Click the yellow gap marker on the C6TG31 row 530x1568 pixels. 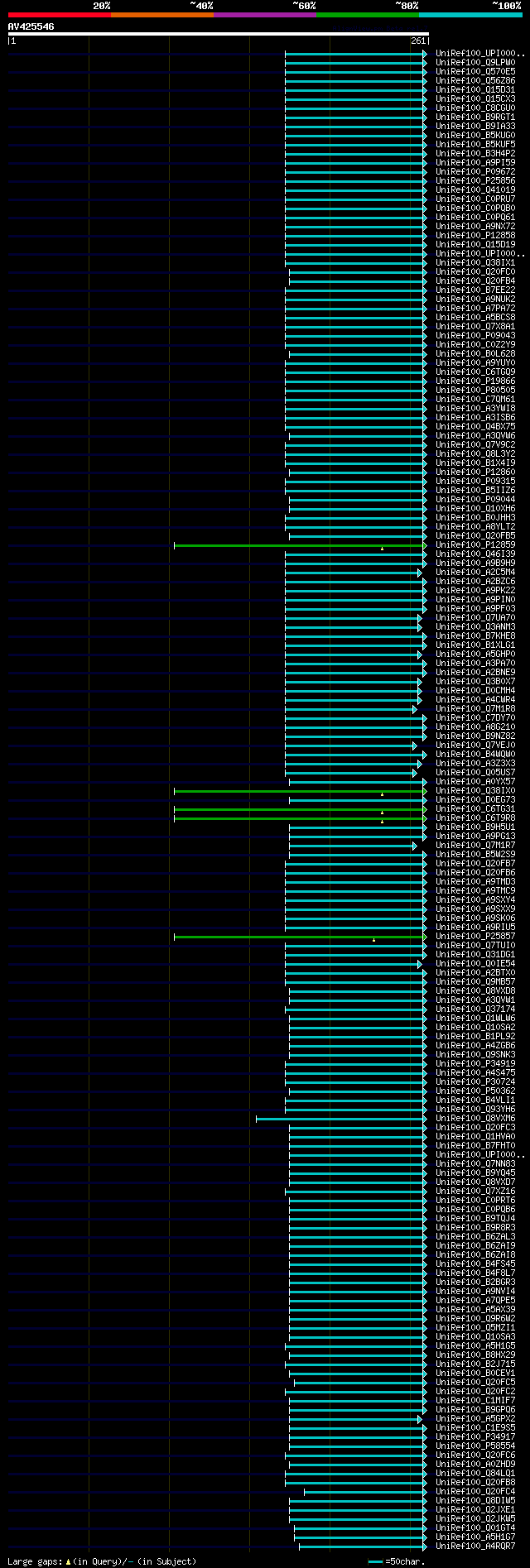coord(382,812)
